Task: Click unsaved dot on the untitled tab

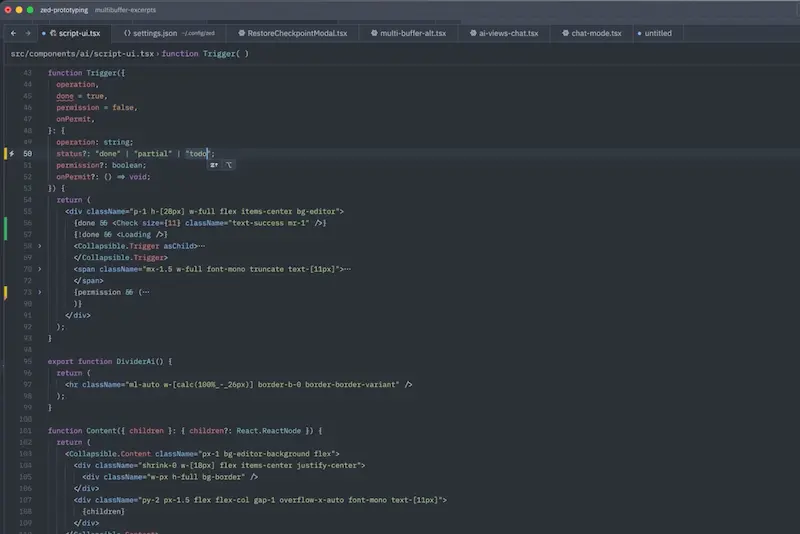Action: (639, 34)
